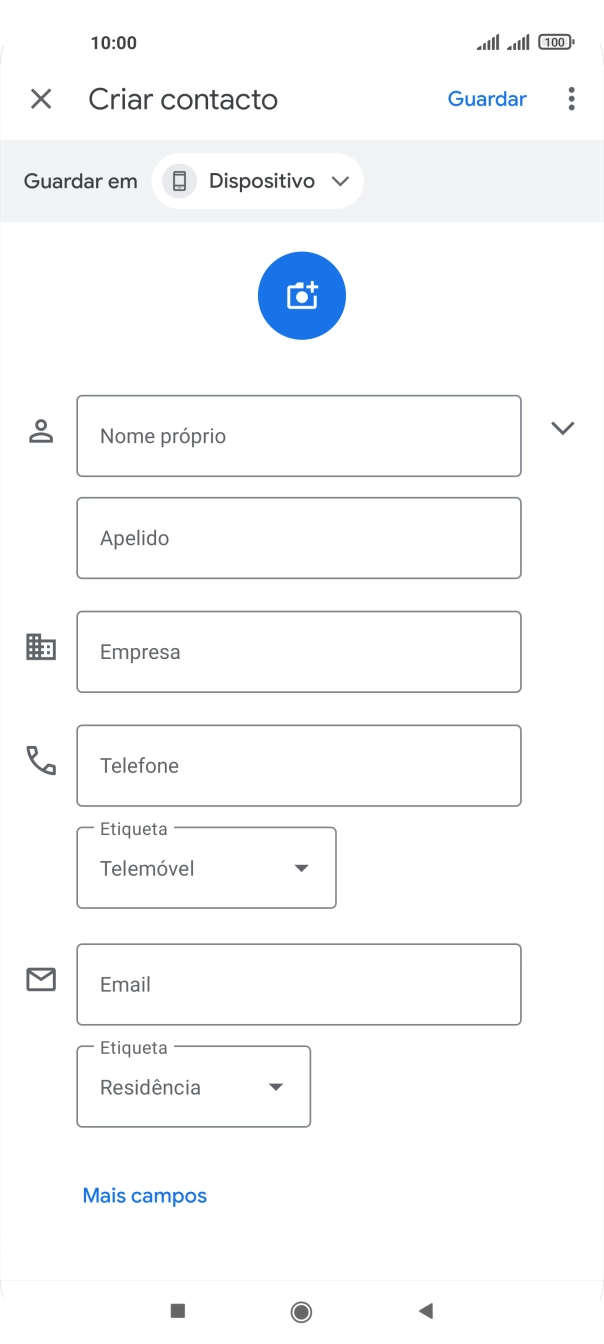604x1344 pixels.
Task: Open the three-dot overflow menu
Action: [570, 99]
